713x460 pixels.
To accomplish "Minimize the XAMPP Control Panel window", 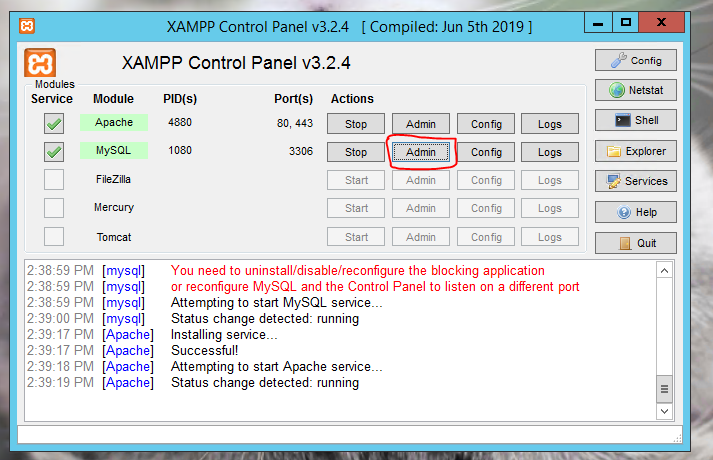I will [598, 23].
